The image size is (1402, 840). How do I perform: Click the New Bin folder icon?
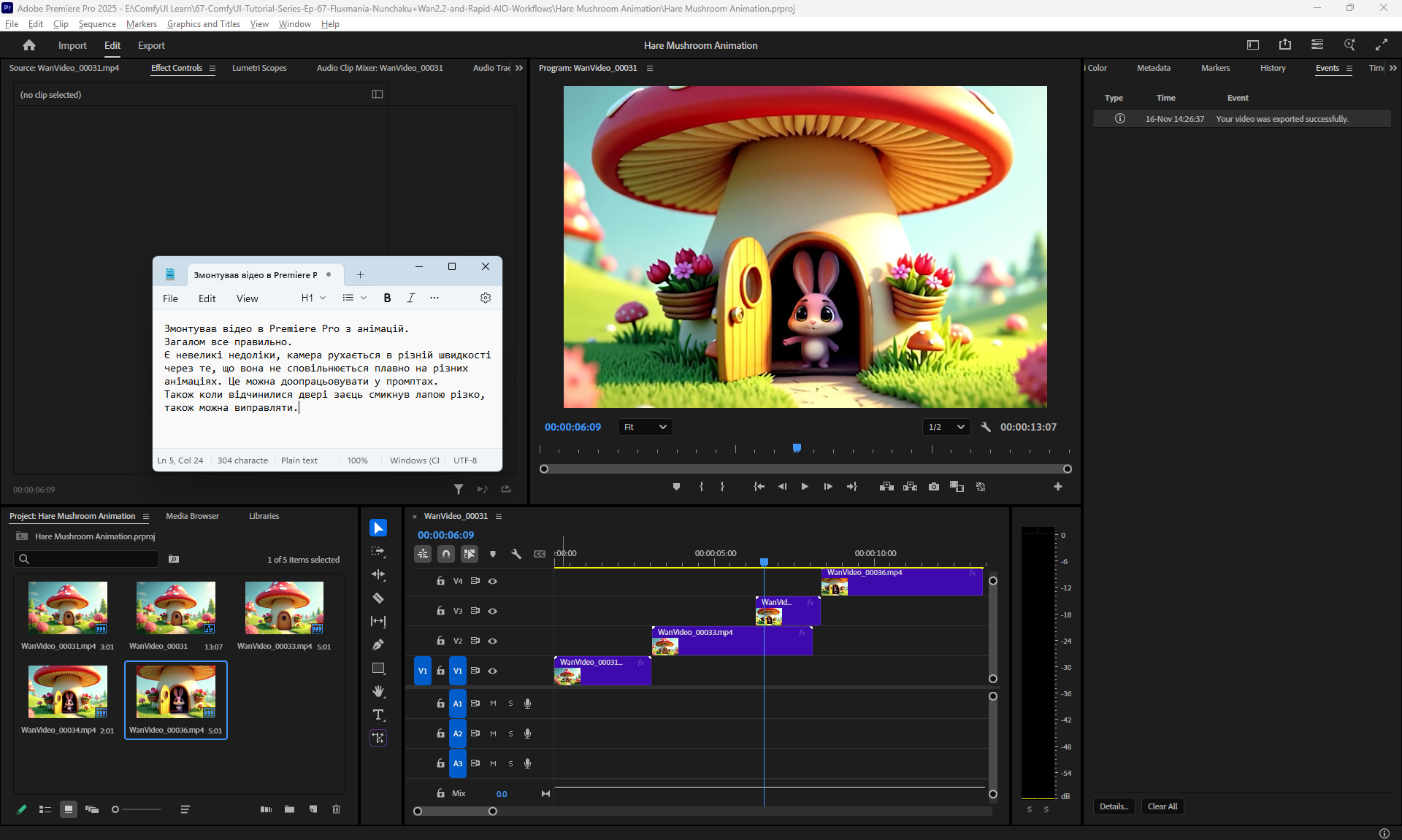click(x=290, y=809)
